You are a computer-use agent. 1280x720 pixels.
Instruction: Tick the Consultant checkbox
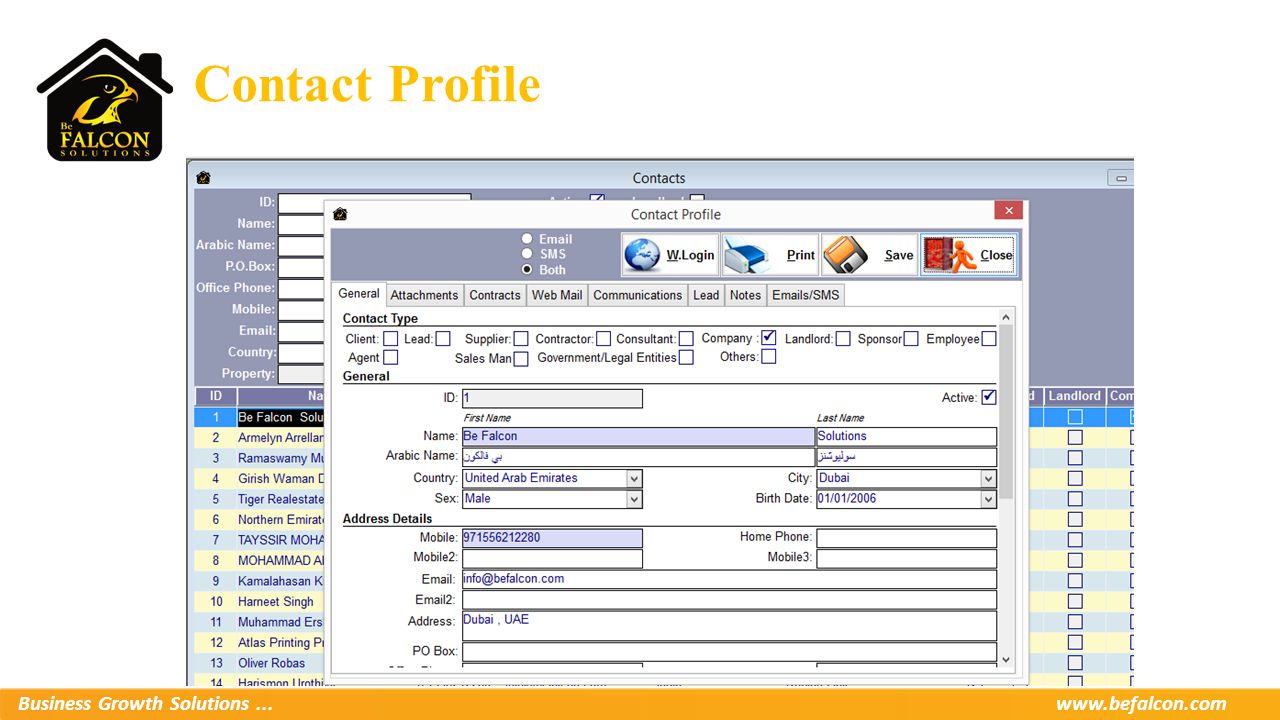686,339
